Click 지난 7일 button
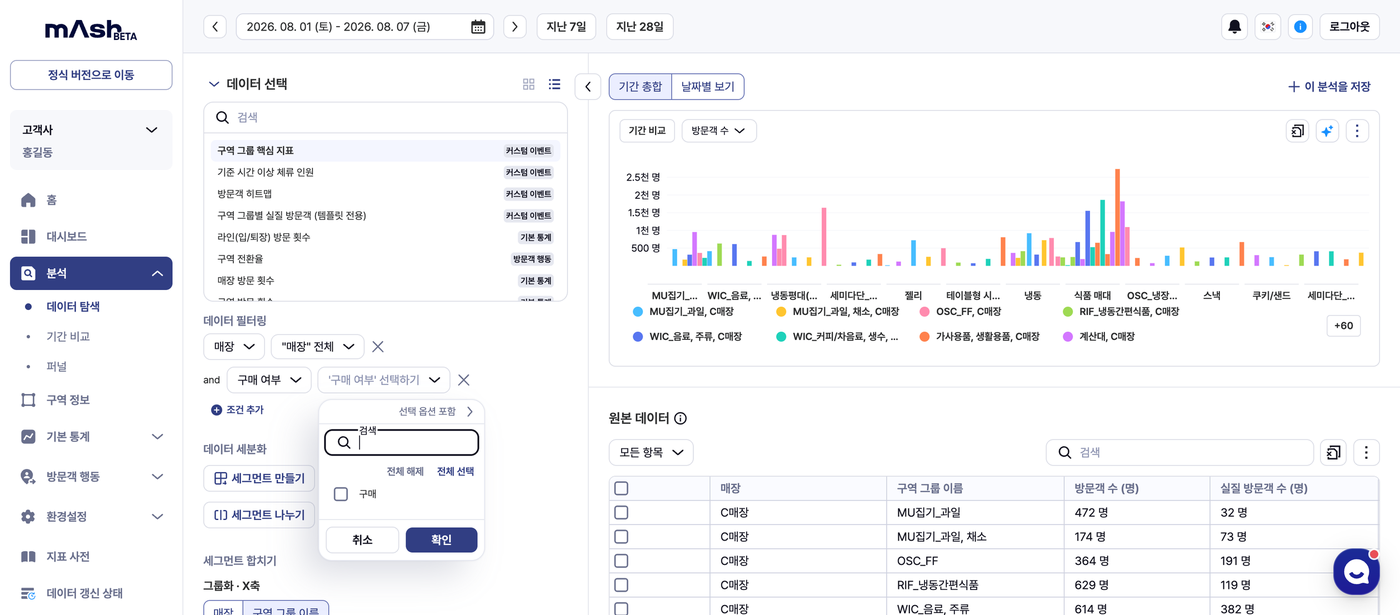Screen dimensions: 1400x615 (566, 27)
